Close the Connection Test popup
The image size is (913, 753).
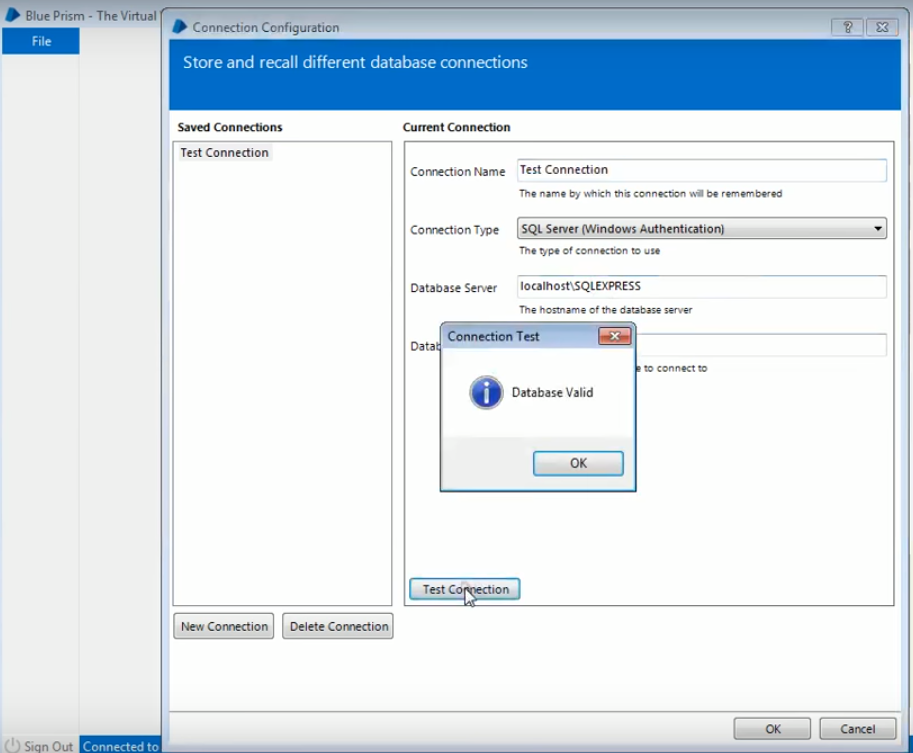pos(614,336)
